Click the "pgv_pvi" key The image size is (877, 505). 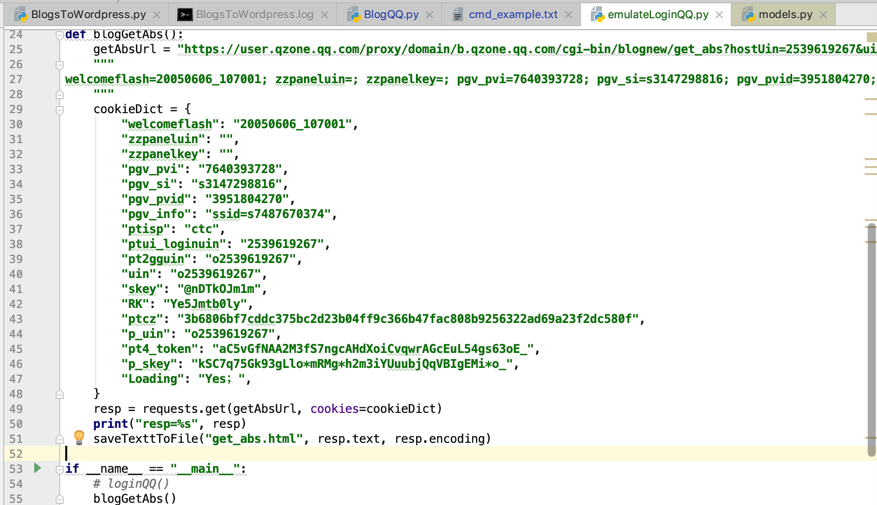[153, 169]
